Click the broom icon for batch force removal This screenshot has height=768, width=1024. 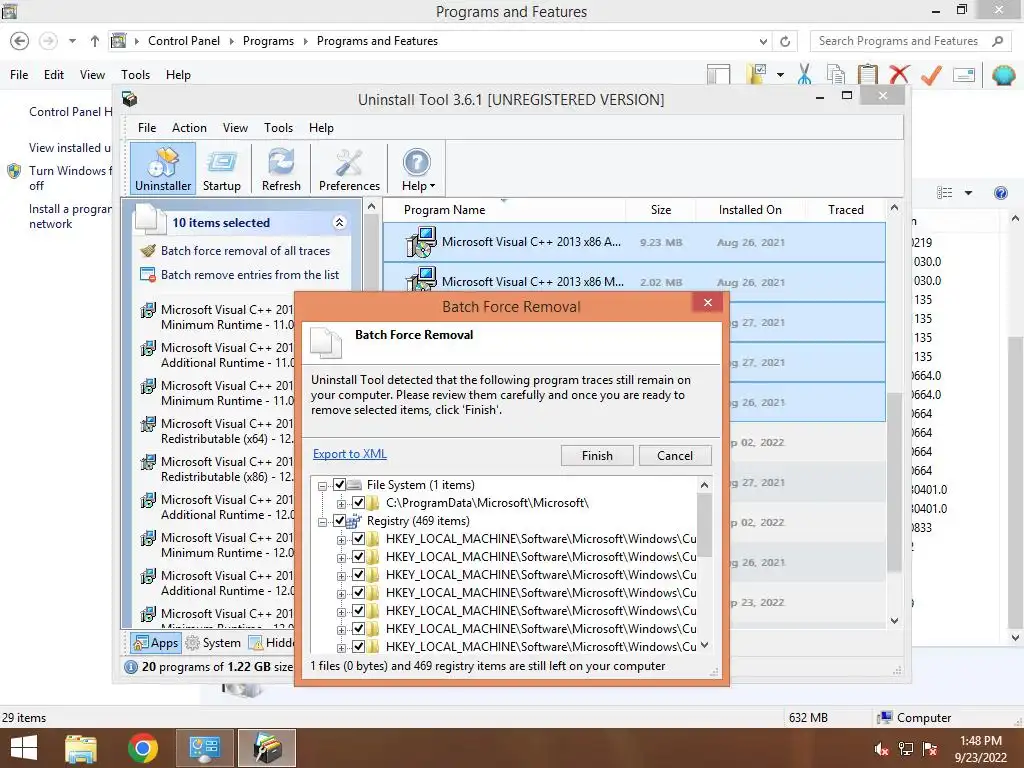[148, 251]
